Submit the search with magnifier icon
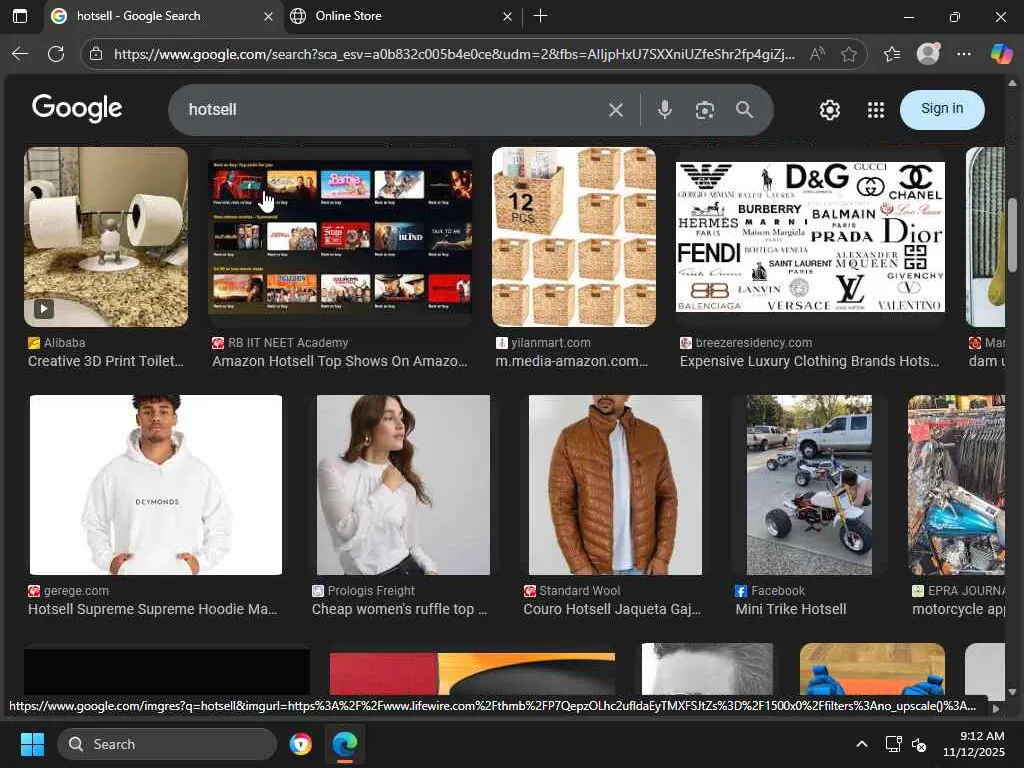Viewport: 1024px width, 768px height. pyautogui.click(x=744, y=110)
